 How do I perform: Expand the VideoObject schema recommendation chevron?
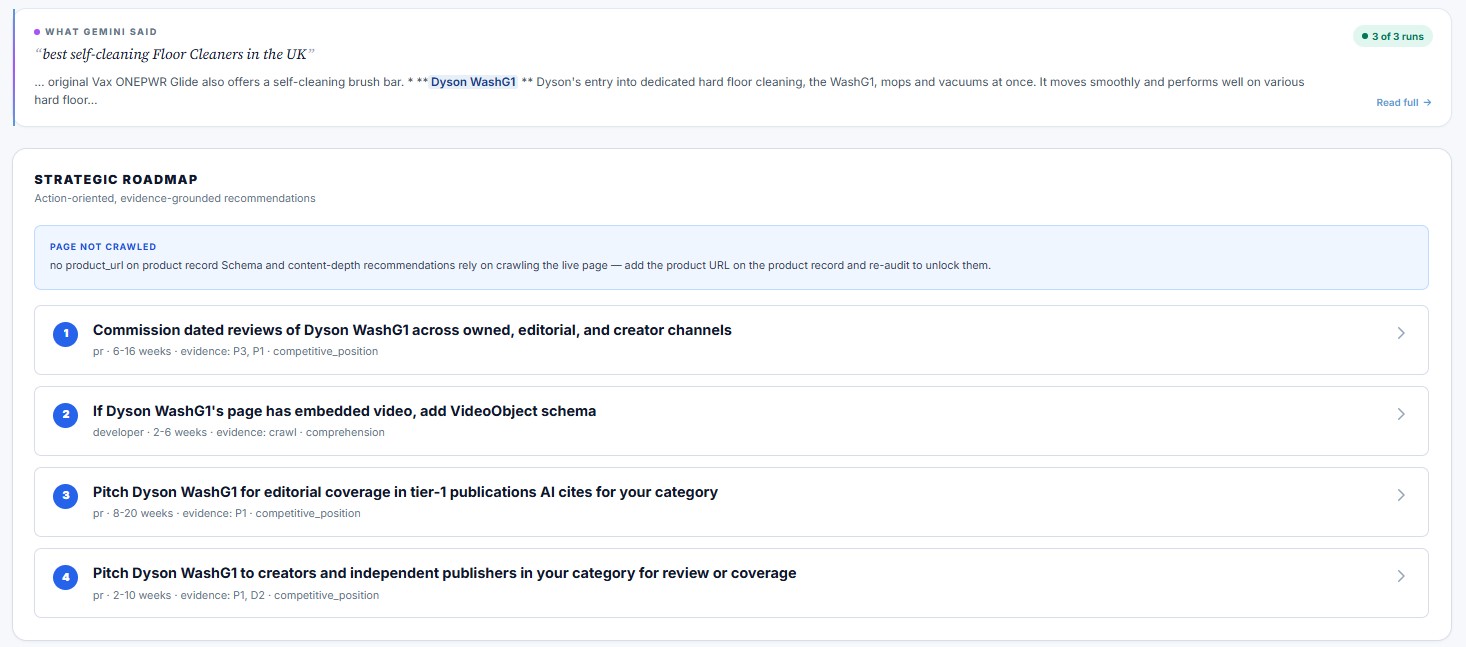click(x=1401, y=414)
